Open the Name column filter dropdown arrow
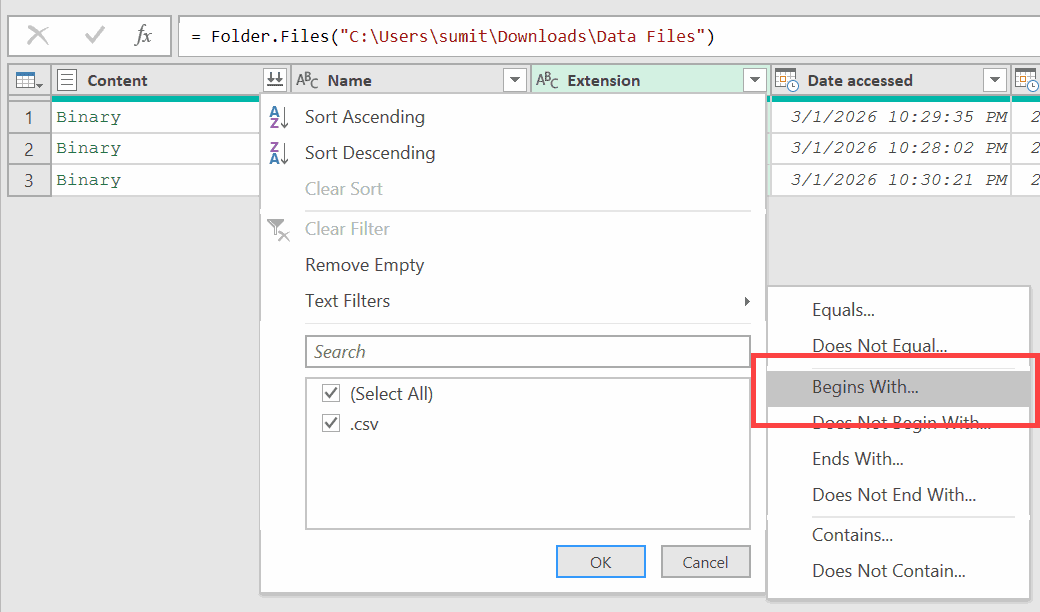The image size is (1040, 612). 515,80
